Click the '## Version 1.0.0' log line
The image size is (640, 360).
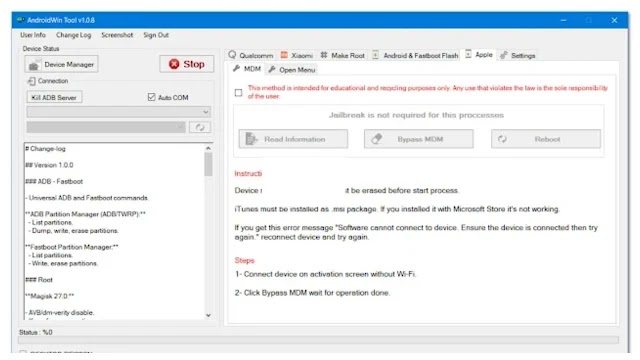pyautogui.click(x=49, y=165)
